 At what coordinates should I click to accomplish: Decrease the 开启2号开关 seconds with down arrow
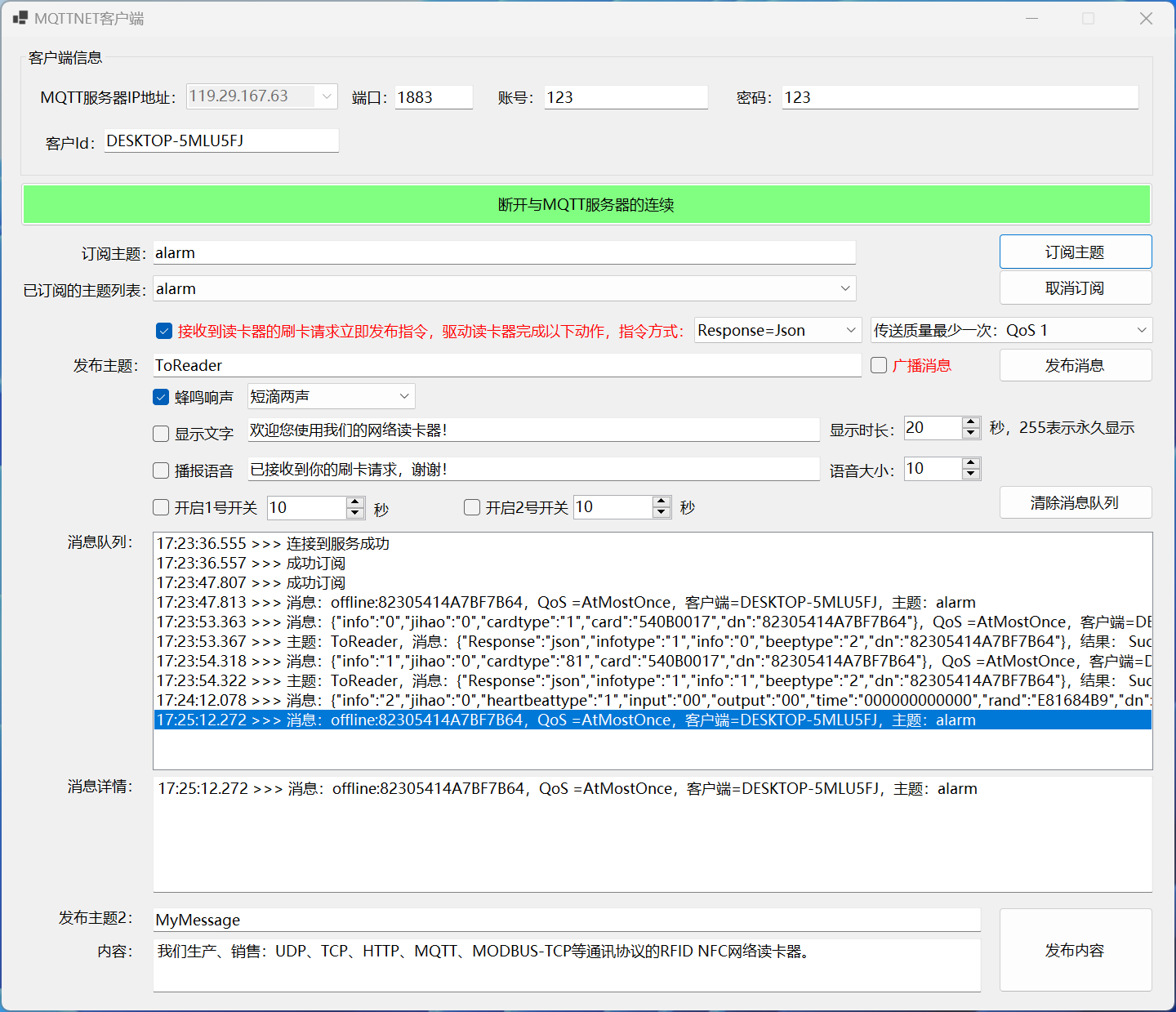pyautogui.click(x=661, y=513)
